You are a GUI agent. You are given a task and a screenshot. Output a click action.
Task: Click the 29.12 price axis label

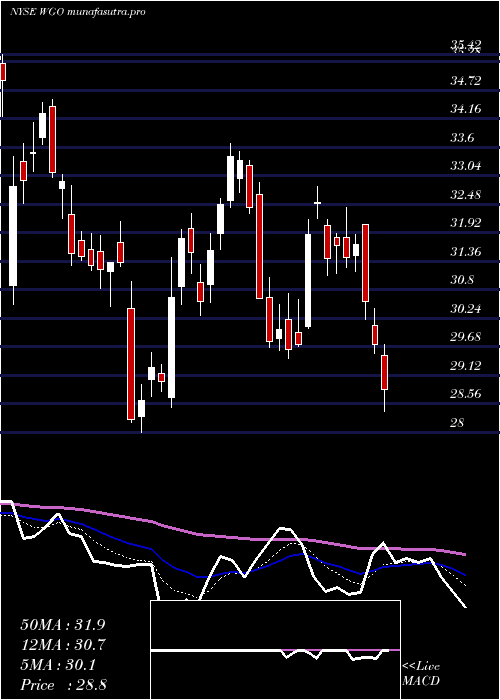[466, 367]
